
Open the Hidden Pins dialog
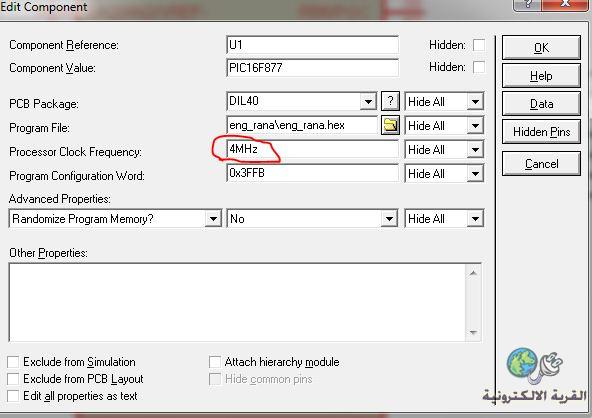pos(541,132)
